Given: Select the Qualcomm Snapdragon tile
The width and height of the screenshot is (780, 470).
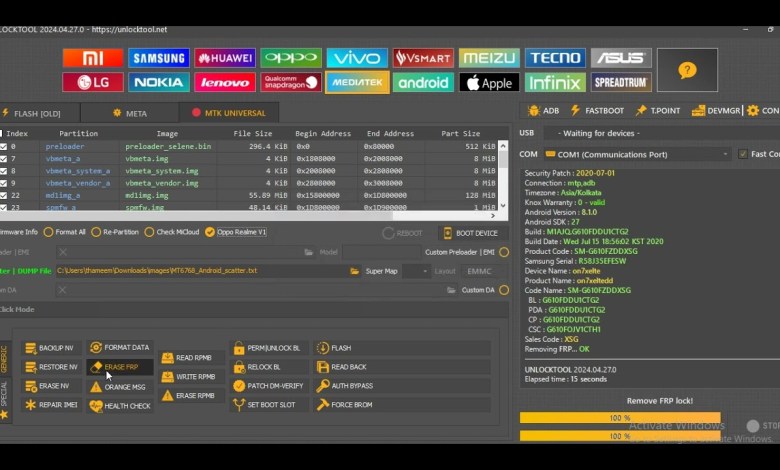Looking at the screenshot, I should (x=291, y=82).
